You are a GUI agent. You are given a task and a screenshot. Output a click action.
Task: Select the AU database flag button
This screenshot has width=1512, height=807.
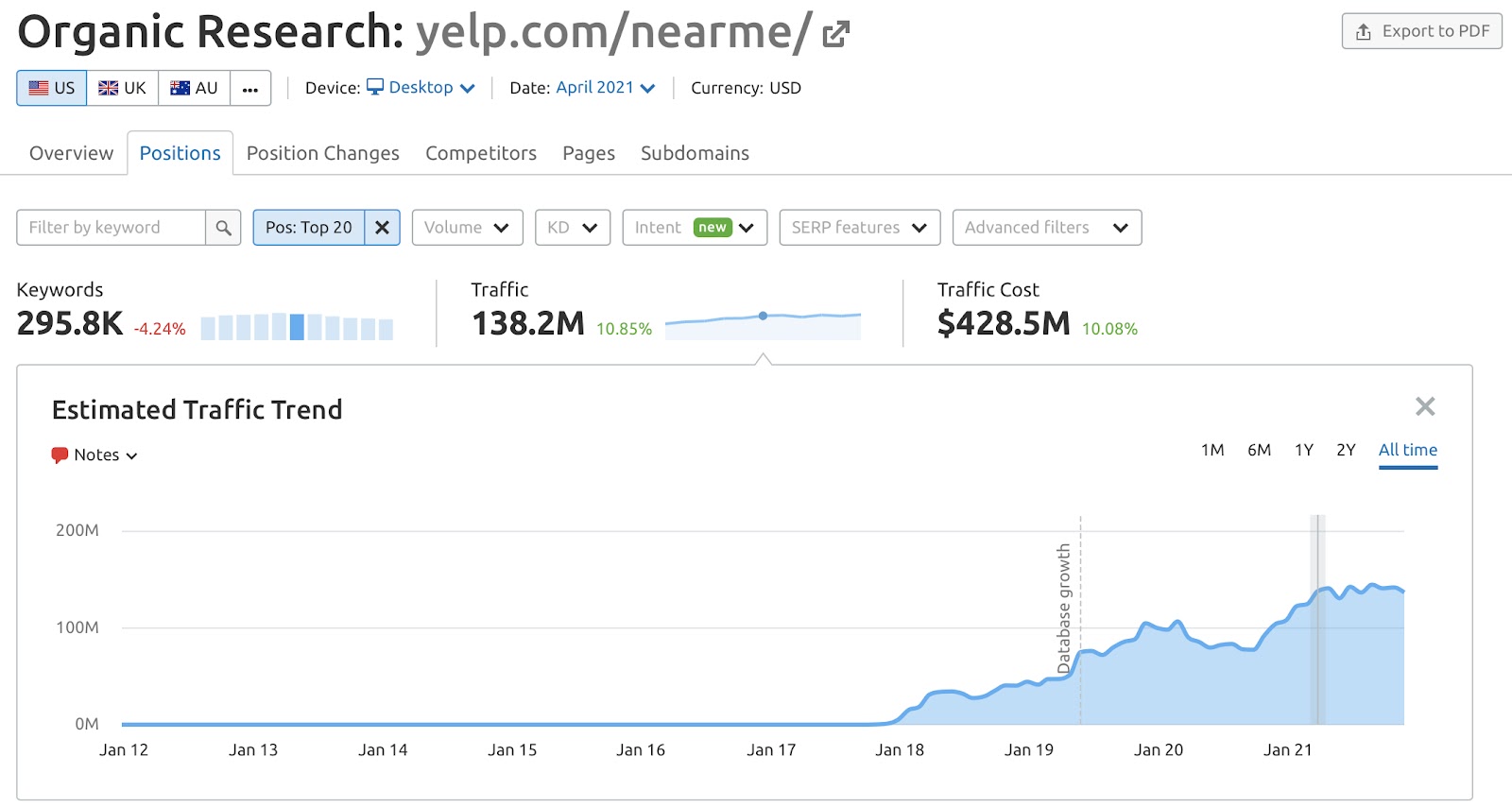194,88
